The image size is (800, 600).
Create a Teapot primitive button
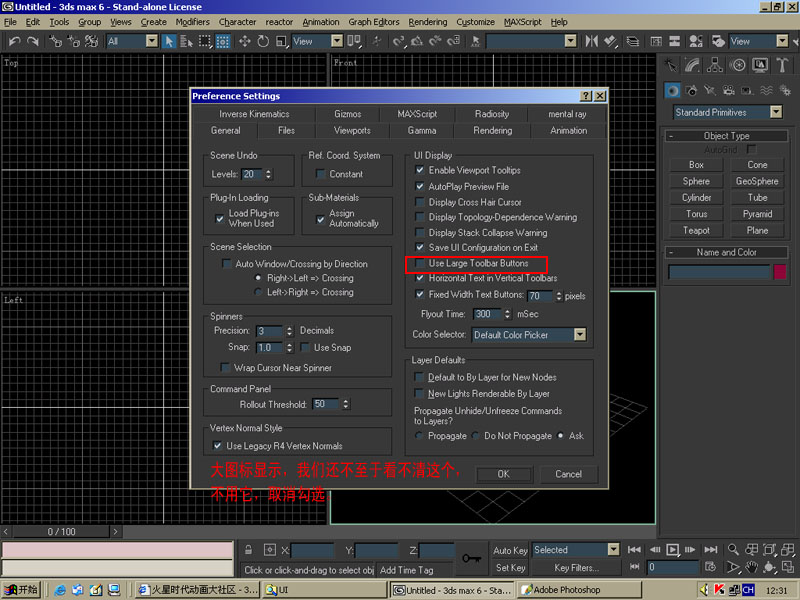(696, 231)
